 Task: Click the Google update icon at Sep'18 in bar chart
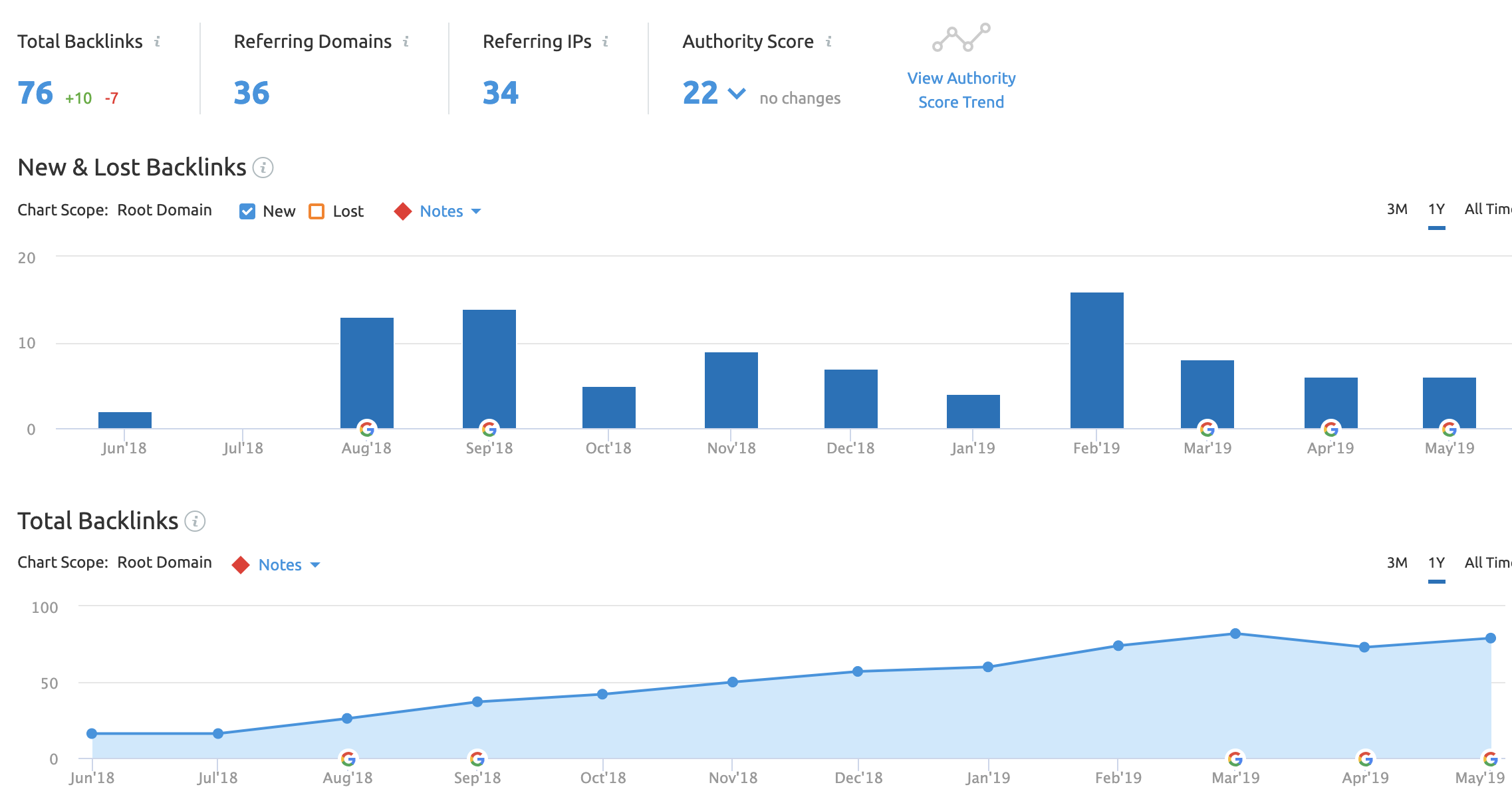(x=489, y=429)
